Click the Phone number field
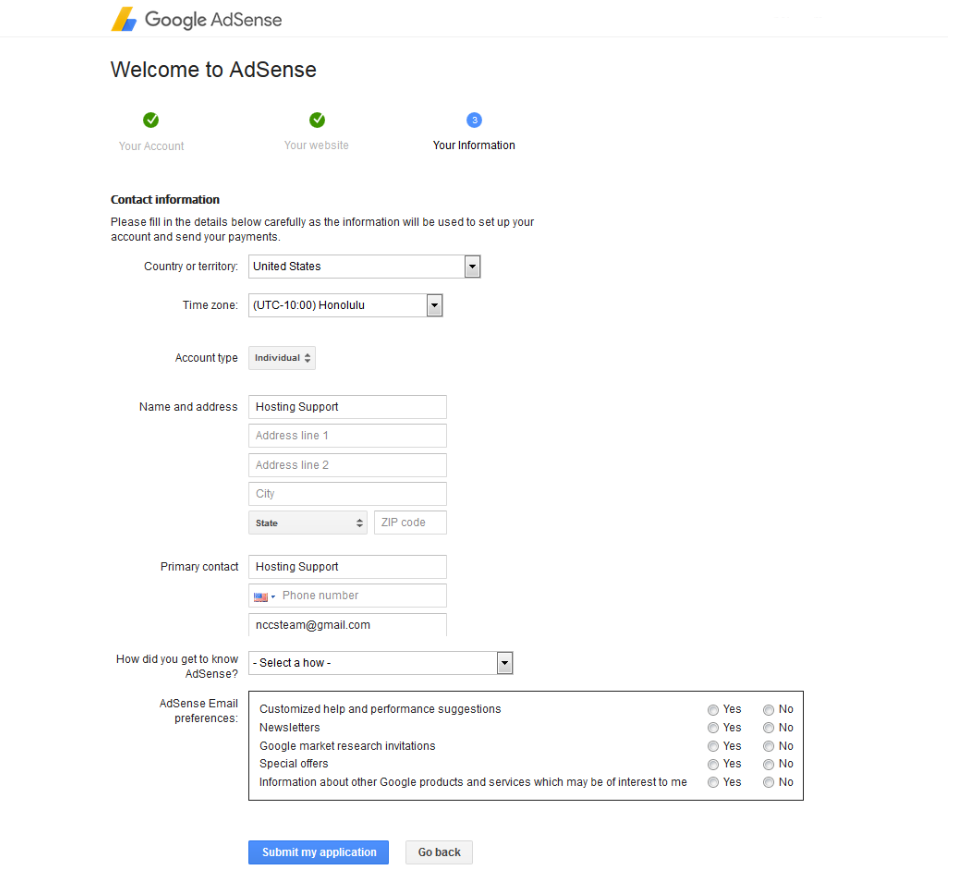The image size is (960, 877). coord(362,596)
